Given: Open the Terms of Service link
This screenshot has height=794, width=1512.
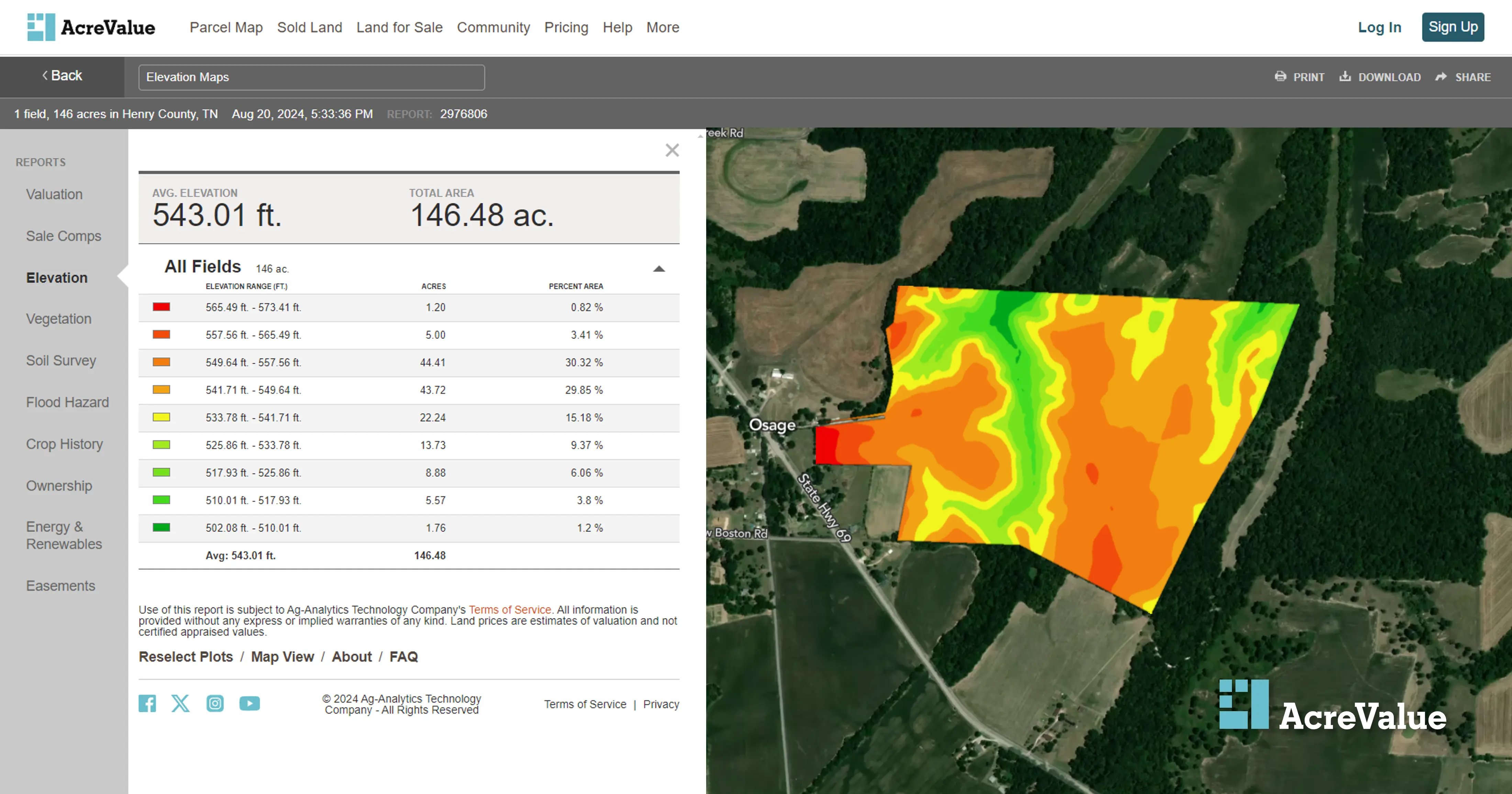Looking at the screenshot, I should (510, 610).
